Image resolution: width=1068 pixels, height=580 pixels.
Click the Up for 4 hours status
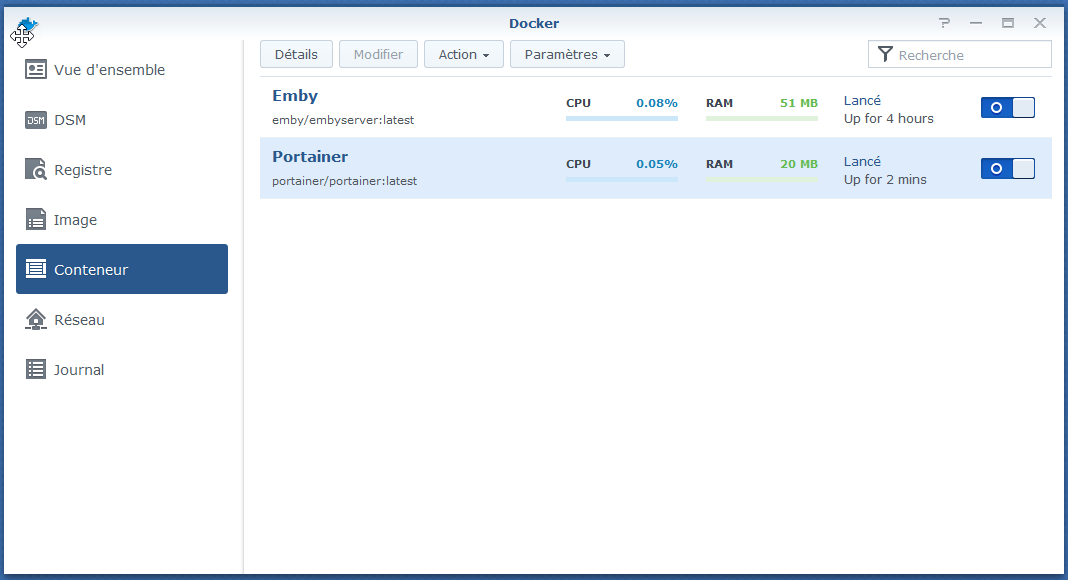889,118
